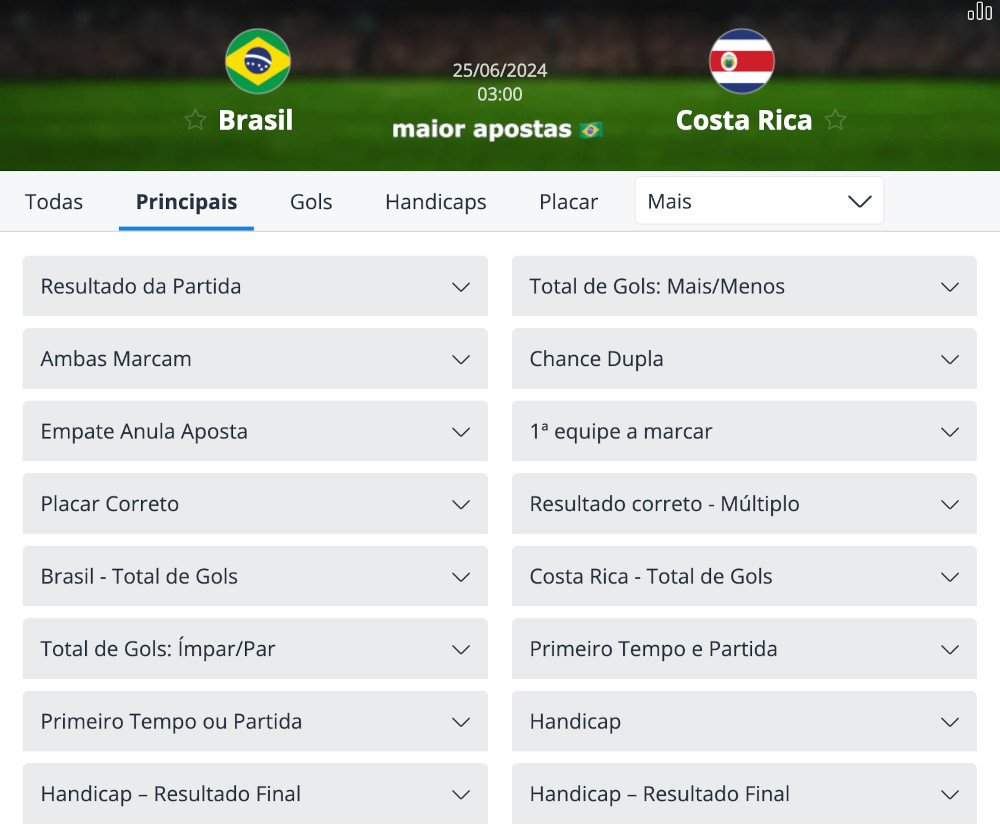Expand the Resultado da Partida market
The height and width of the screenshot is (831, 1000).
255,286
